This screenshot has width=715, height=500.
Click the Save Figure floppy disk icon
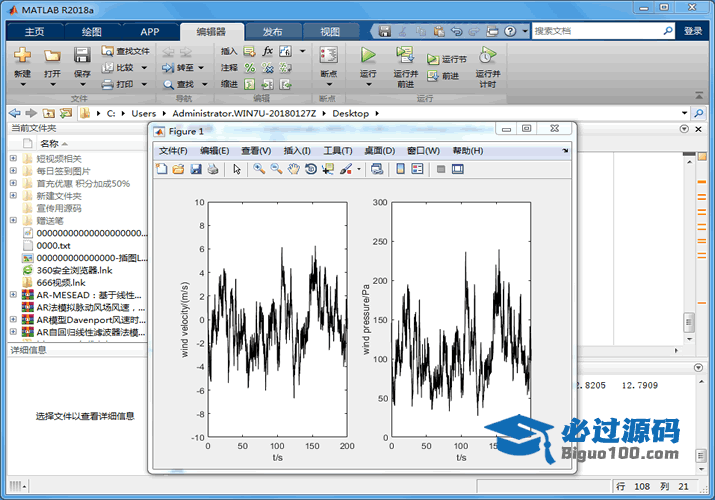(196, 169)
